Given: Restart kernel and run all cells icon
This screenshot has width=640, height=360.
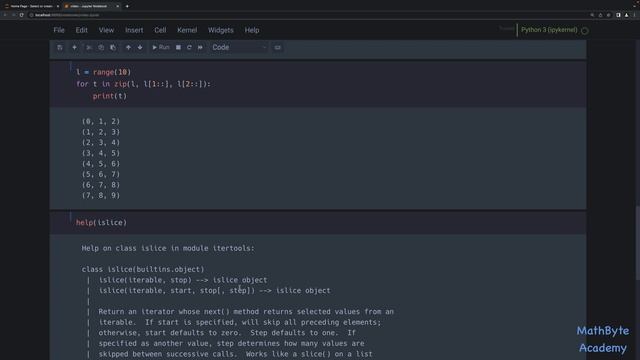Looking at the screenshot, I should (200, 47).
